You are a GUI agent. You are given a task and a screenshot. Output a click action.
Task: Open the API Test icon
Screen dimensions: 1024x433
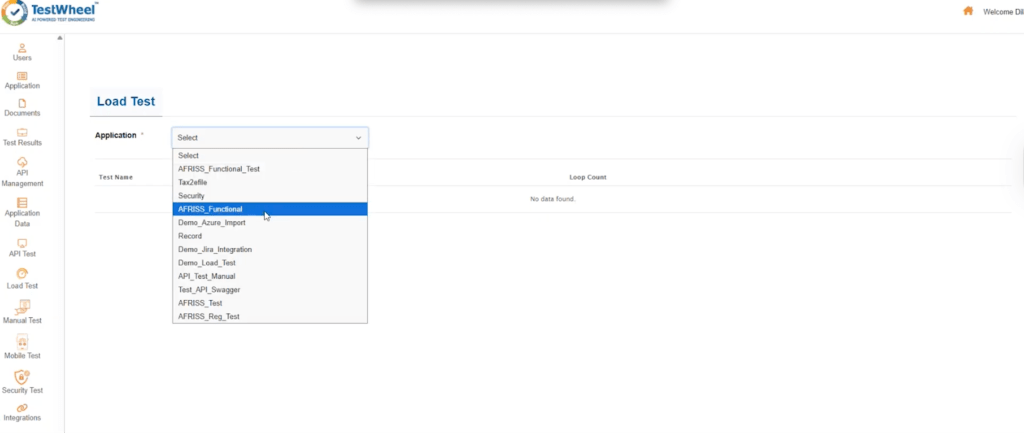click(22, 243)
